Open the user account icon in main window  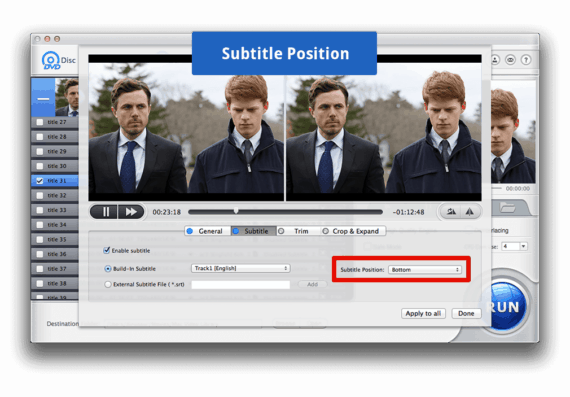click(x=495, y=60)
